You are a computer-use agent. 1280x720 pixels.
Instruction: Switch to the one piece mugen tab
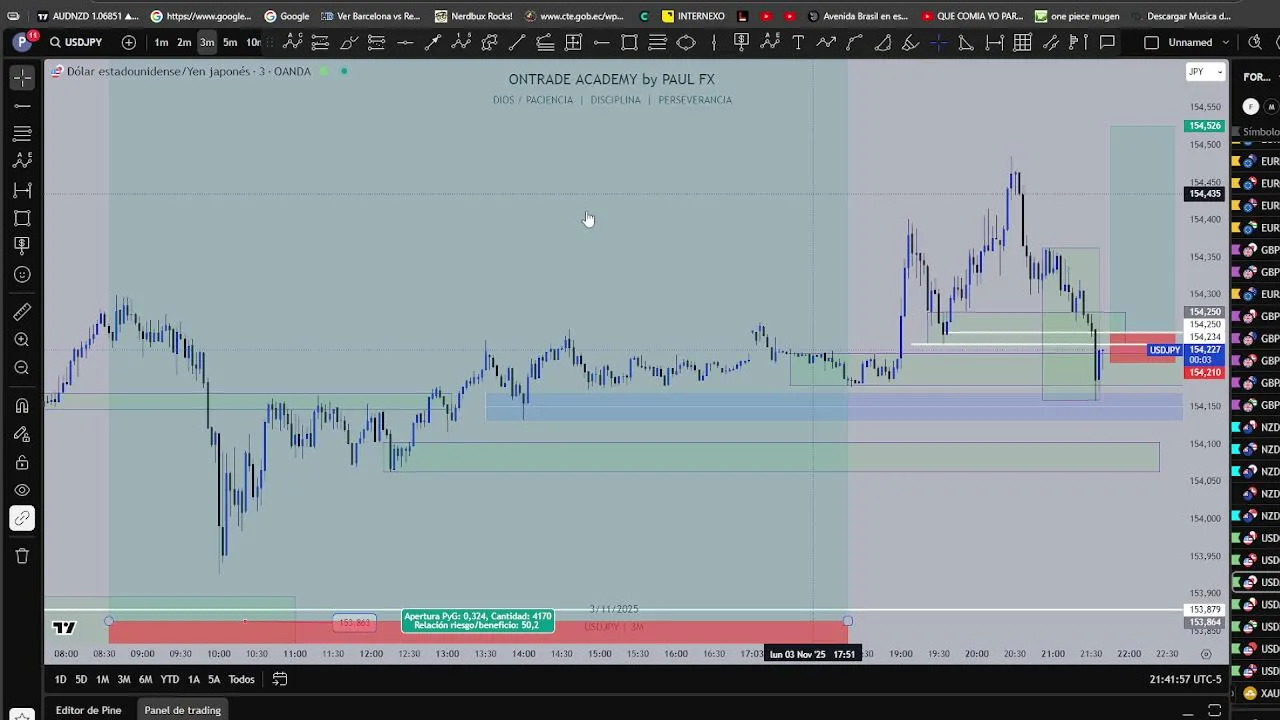pyautogui.click(x=1077, y=16)
